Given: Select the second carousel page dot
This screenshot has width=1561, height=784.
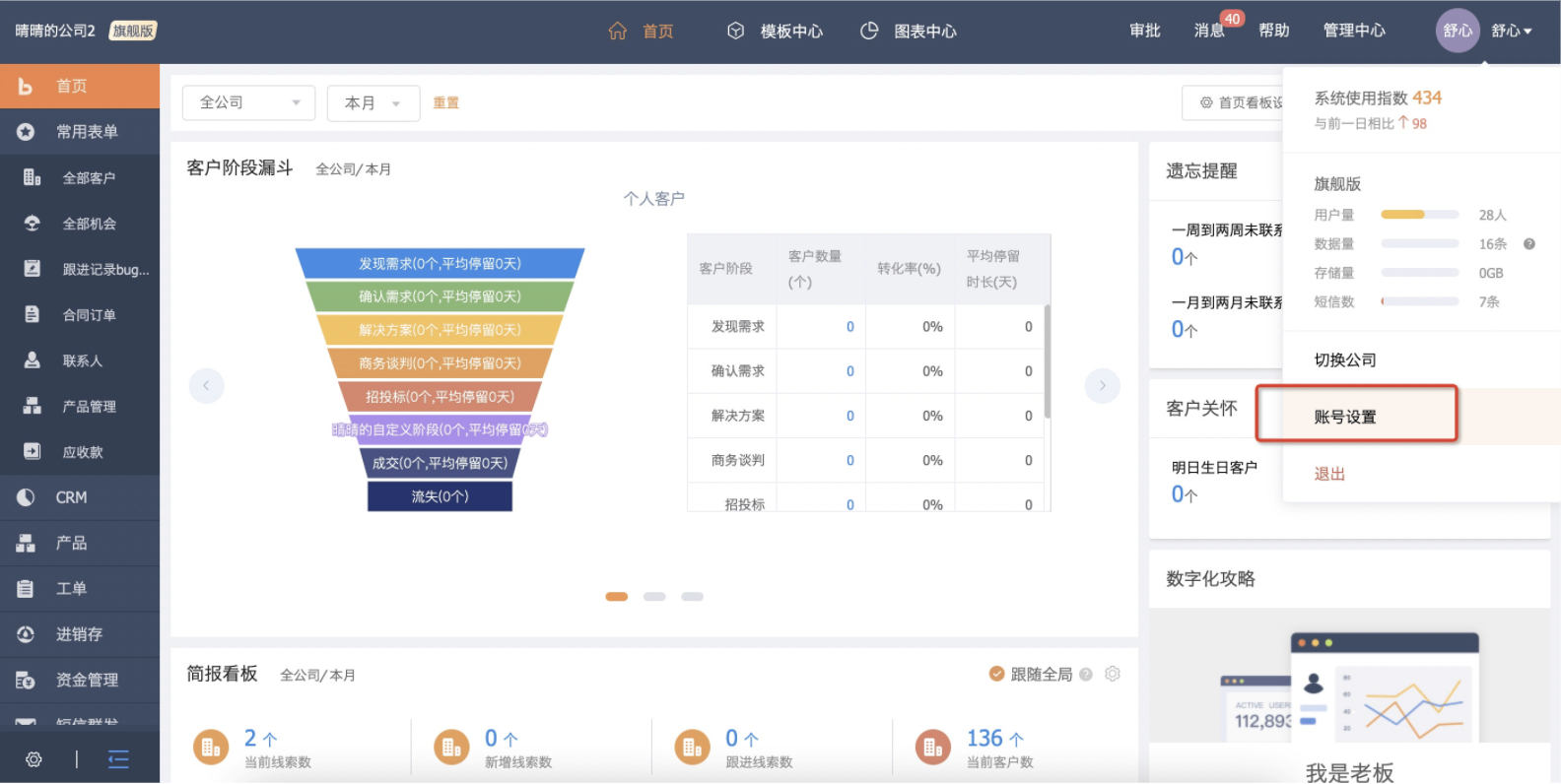Looking at the screenshot, I should 654,597.
